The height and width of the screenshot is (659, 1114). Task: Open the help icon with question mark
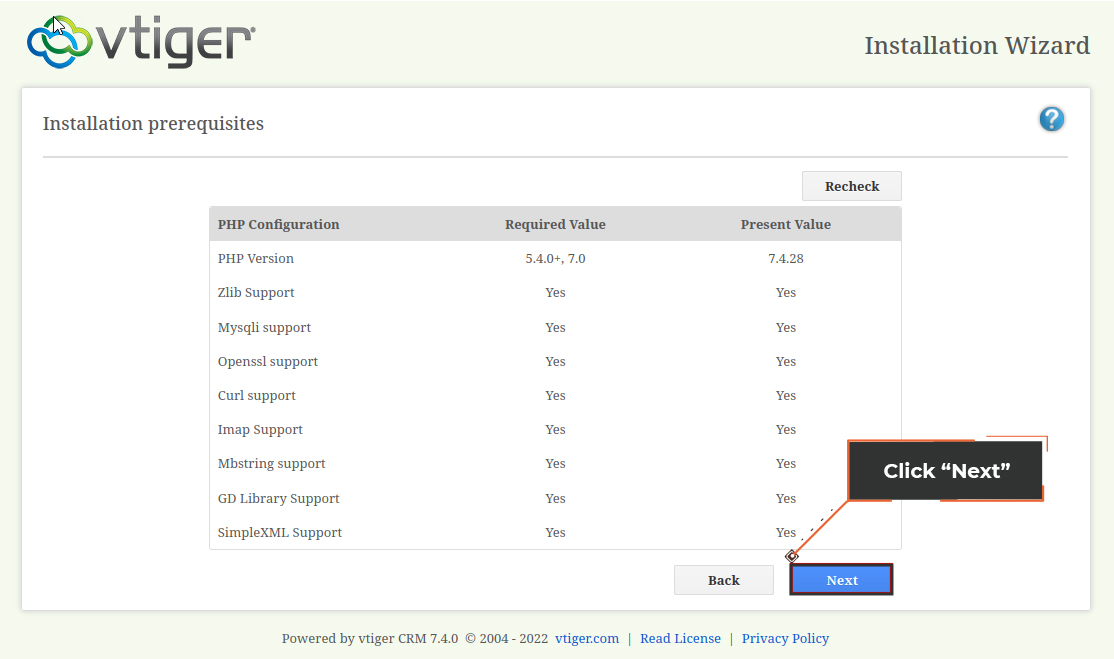1051,119
